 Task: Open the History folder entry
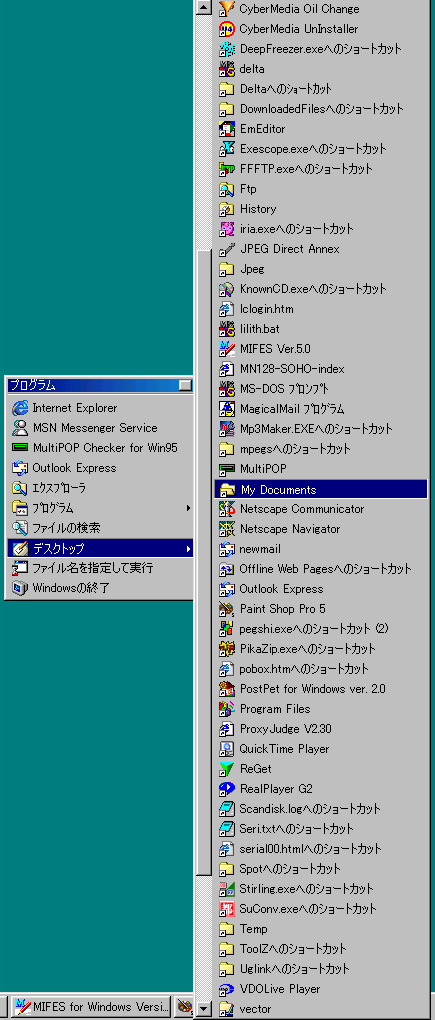(321, 209)
